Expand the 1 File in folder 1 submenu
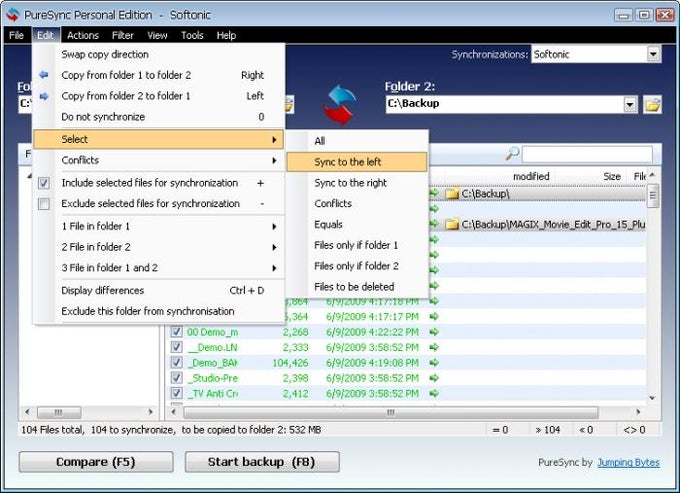The height and width of the screenshot is (493, 680). point(159,226)
